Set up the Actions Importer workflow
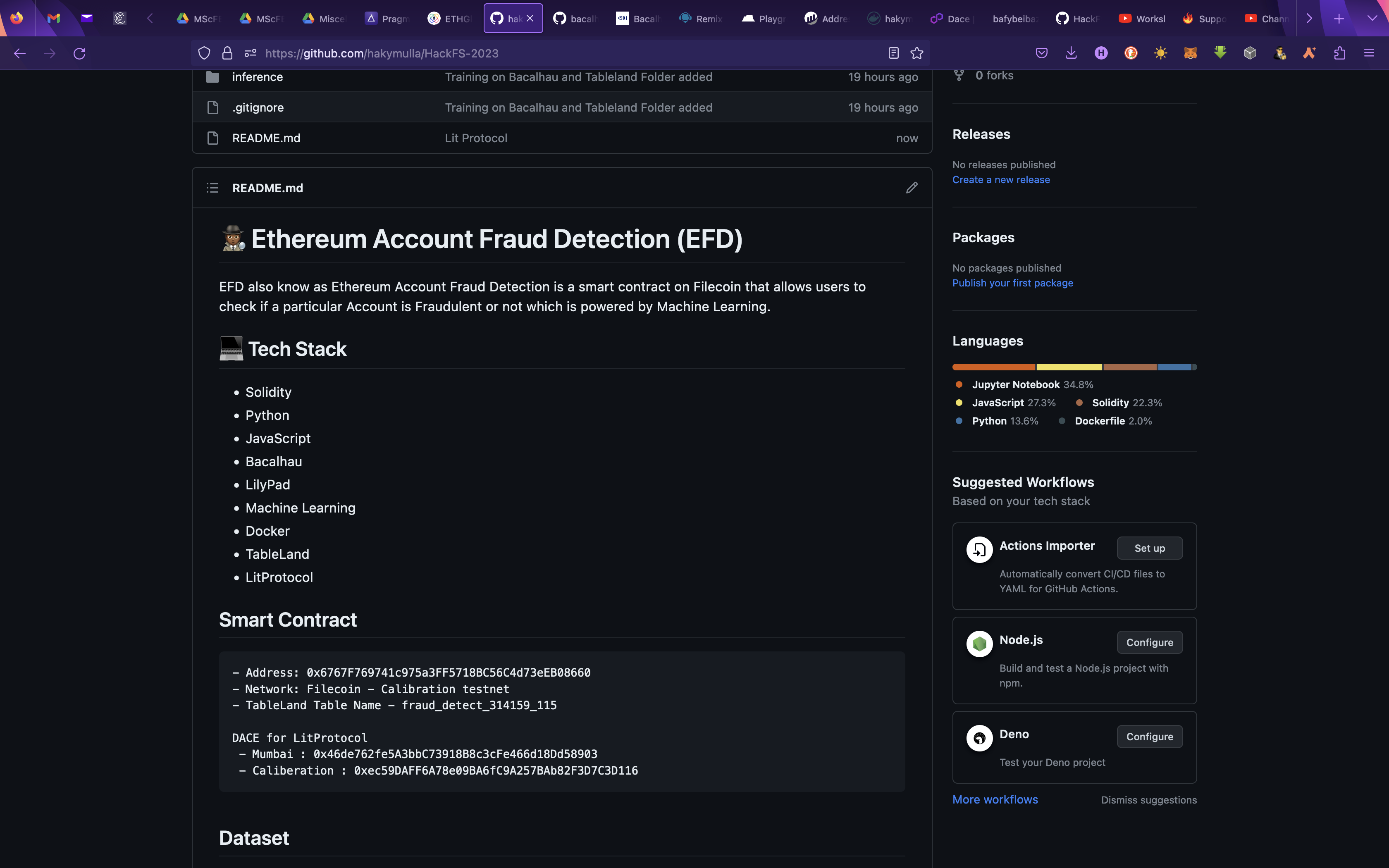This screenshot has width=1389, height=868. [1150, 548]
